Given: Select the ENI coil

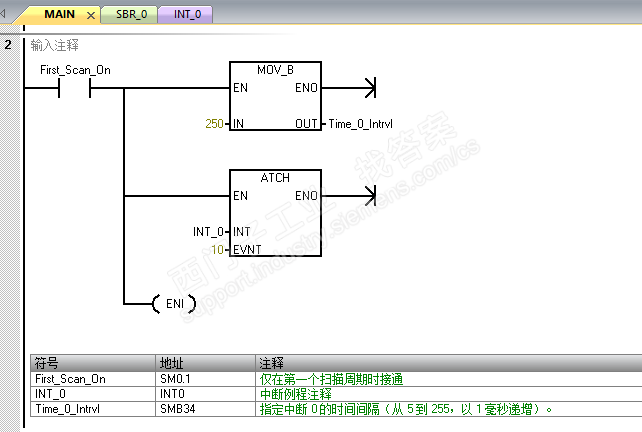Looking at the screenshot, I should point(174,304).
